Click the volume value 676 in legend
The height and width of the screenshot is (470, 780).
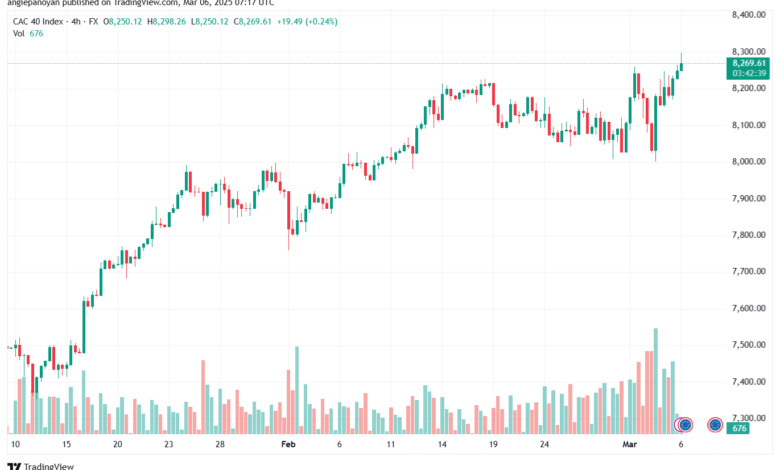[x=36, y=33]
